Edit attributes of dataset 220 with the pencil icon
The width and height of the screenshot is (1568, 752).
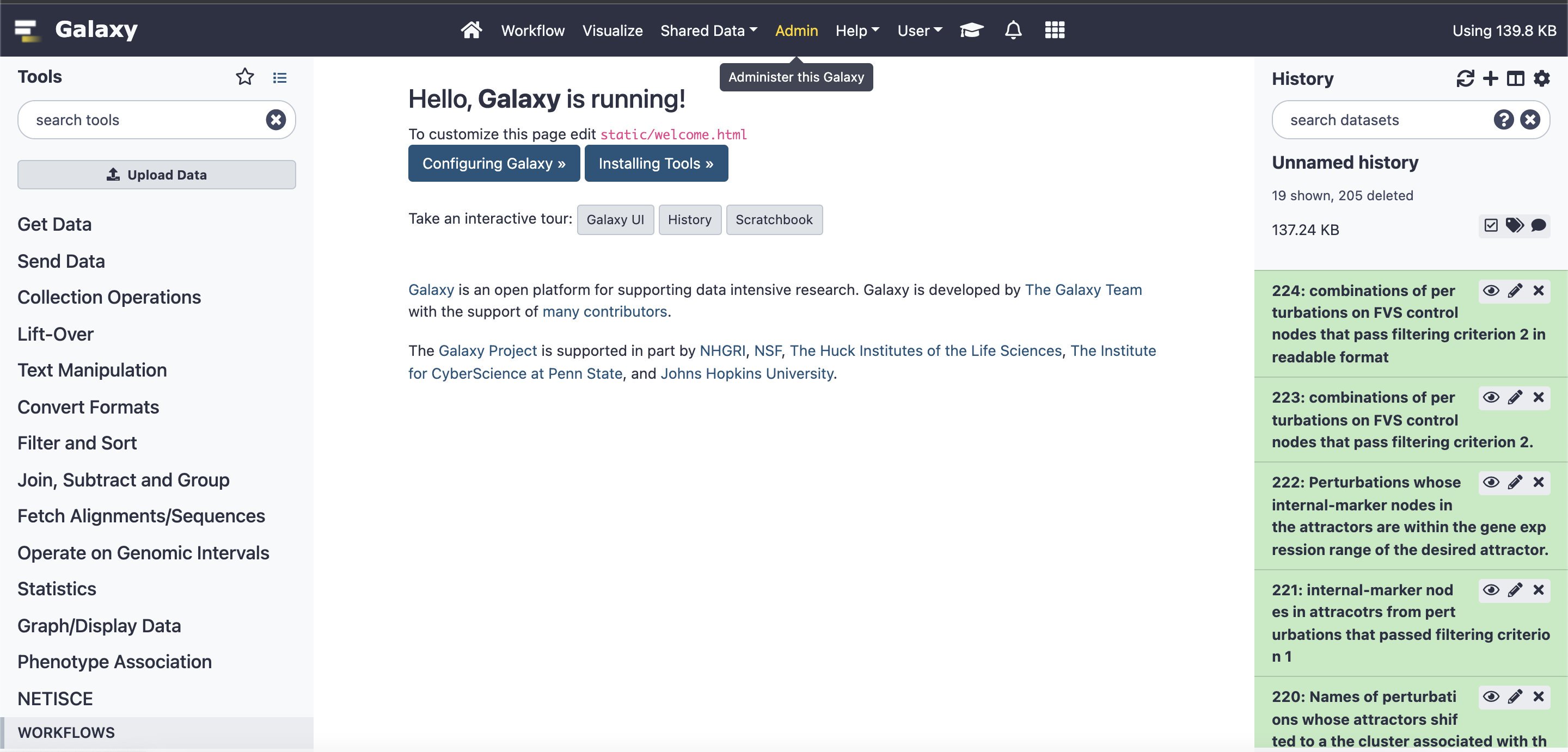(1515, 696)
